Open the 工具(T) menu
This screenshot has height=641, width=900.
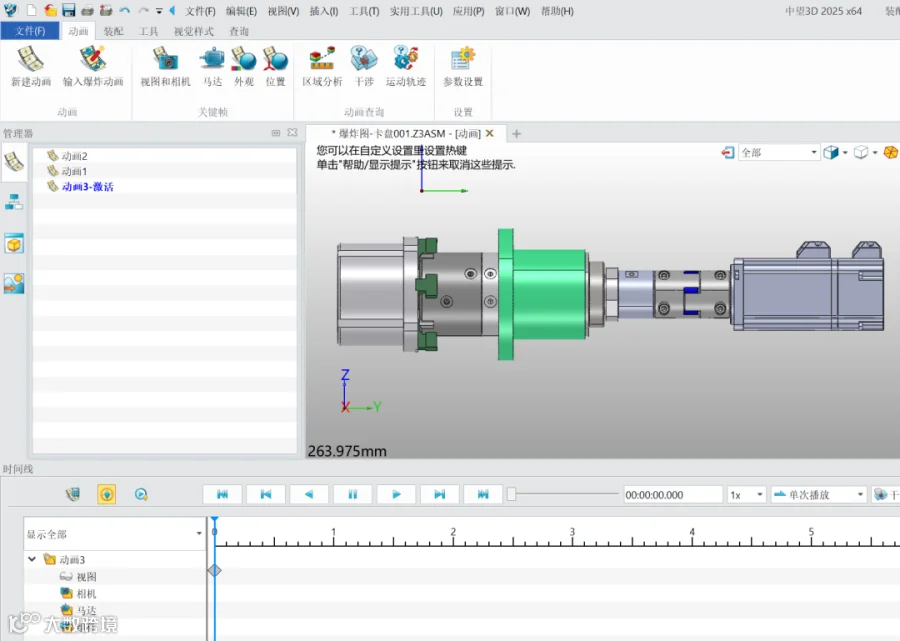tap(364, 11)
